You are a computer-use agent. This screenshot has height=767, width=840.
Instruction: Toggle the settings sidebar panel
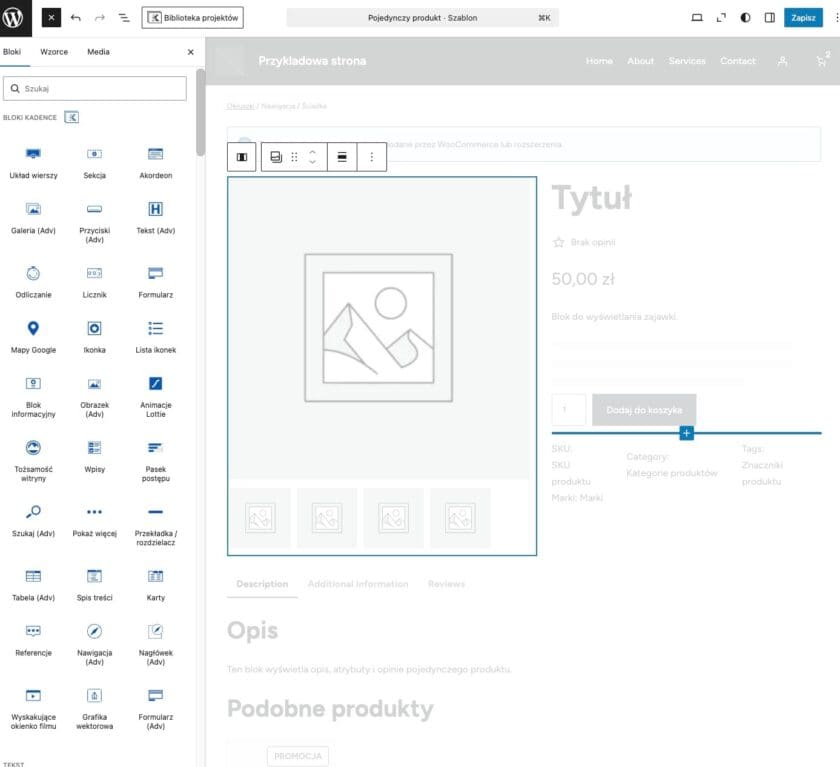[769, 18]
